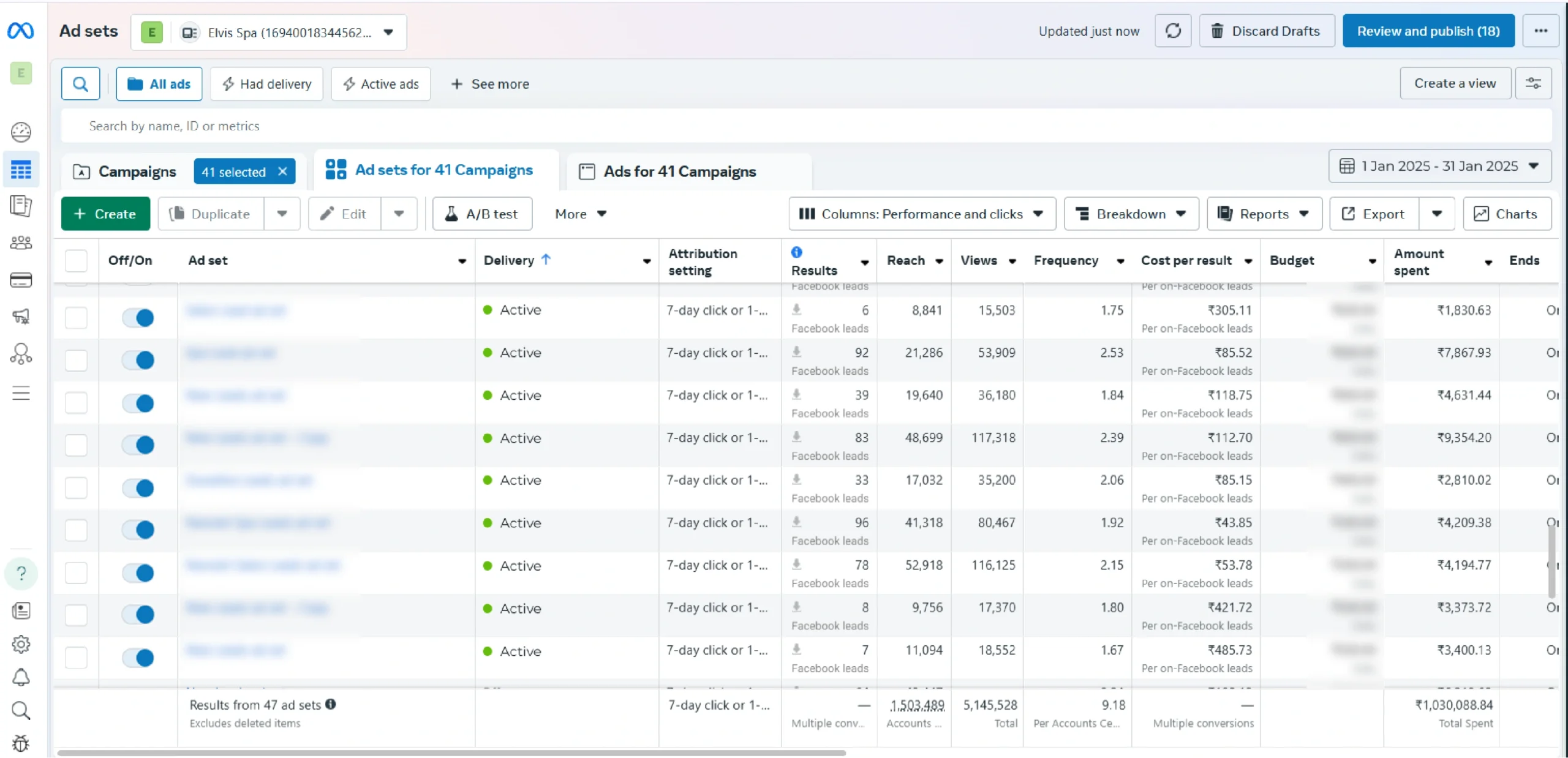This screenshot has height=758, width=1568.
Task: Click the refresh icon beside Updated just now
Action: [x=1172, y=31]
